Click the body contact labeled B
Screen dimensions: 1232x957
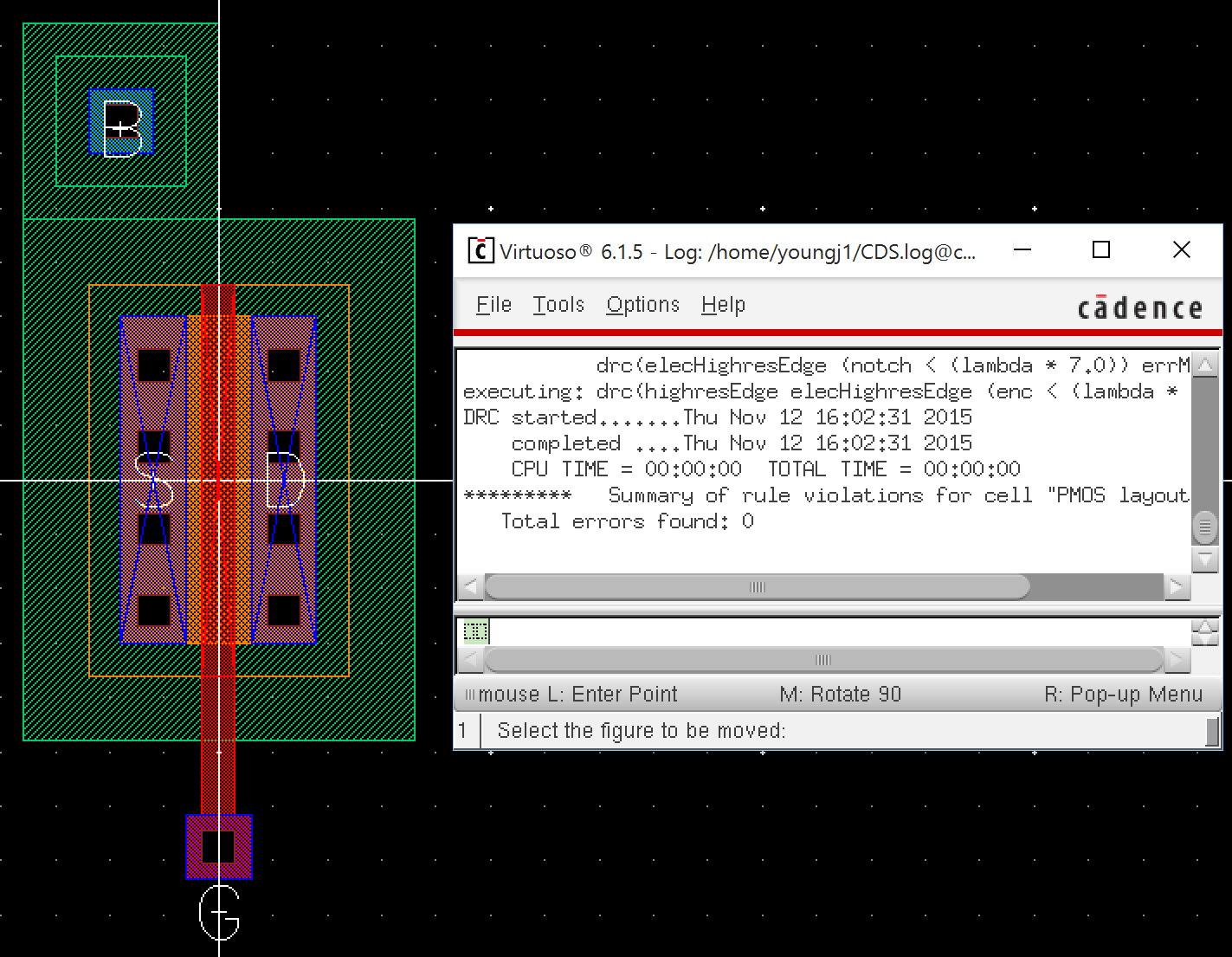121,122
